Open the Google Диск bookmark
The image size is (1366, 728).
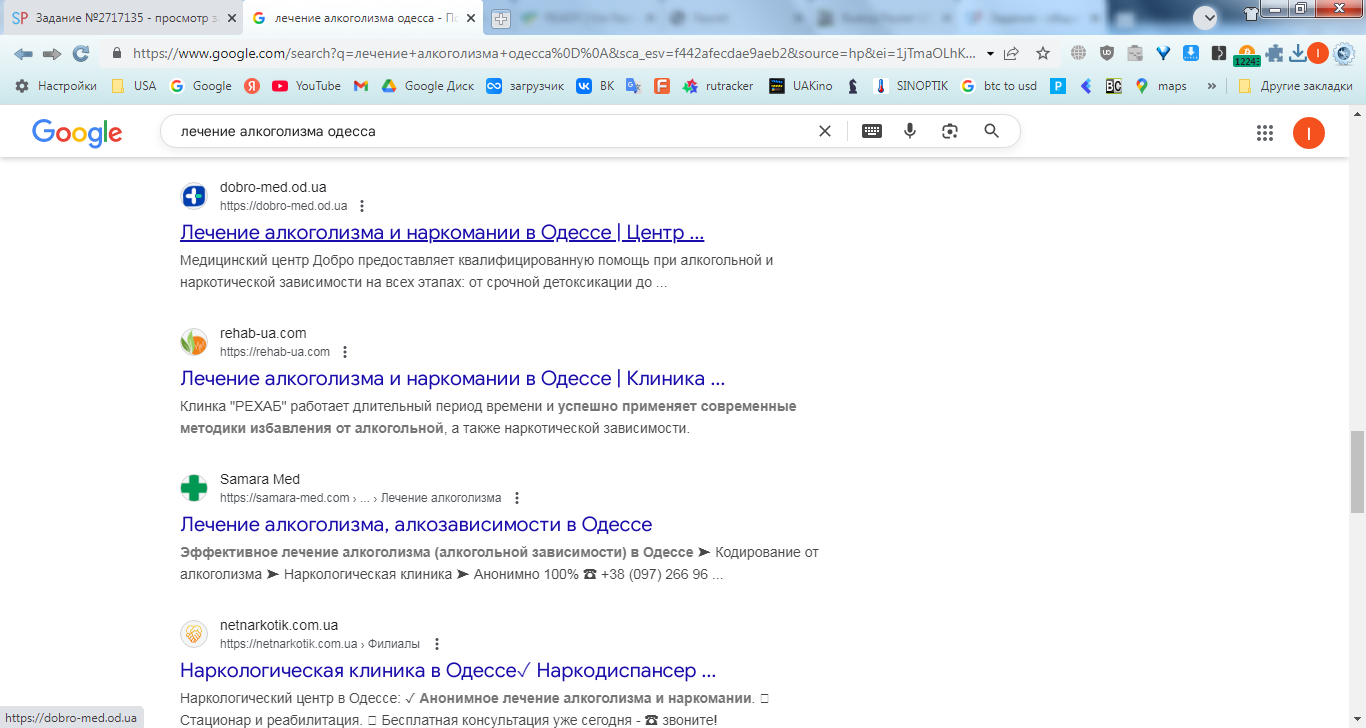[x=428, y=86]
